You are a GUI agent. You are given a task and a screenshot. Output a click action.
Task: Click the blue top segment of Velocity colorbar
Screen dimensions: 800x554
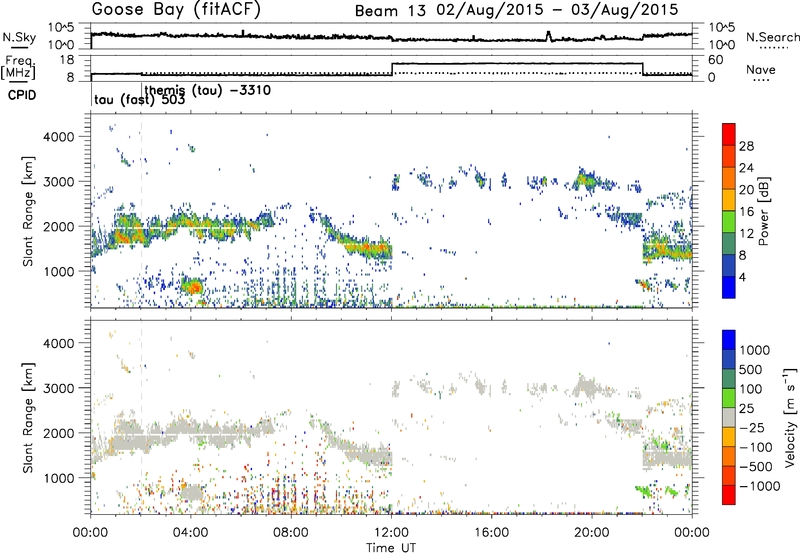729,340
